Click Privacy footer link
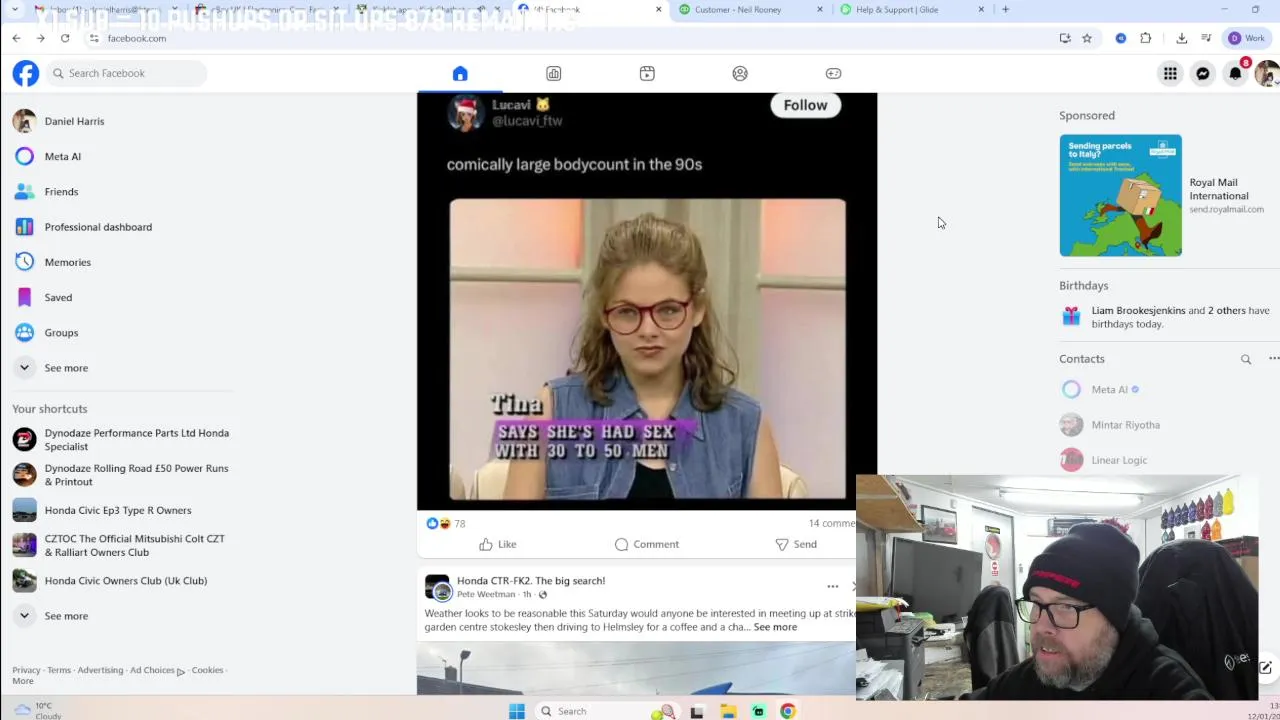Image resolution: width=1280 pixels, height=720 pixels. coord(26,670)
